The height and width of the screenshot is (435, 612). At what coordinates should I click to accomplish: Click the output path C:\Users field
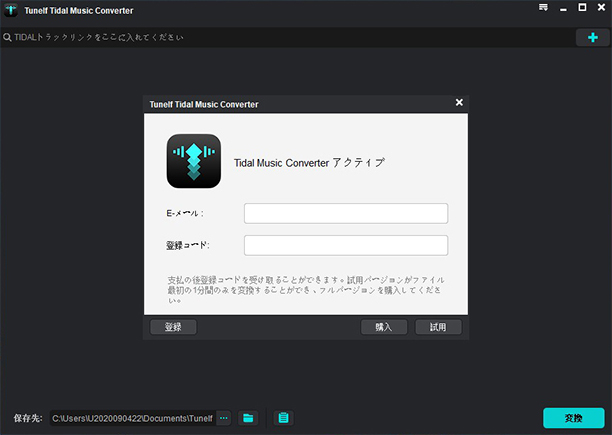133,418
